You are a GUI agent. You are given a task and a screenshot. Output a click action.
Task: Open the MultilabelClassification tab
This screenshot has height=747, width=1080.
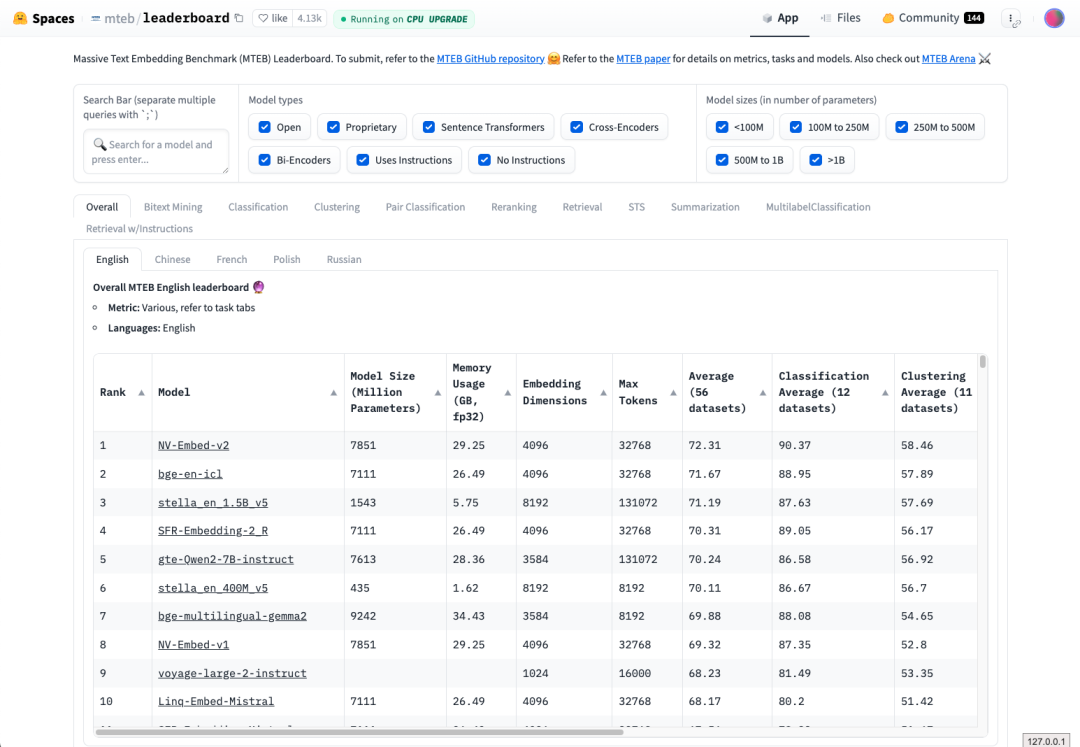pos(818,207)
